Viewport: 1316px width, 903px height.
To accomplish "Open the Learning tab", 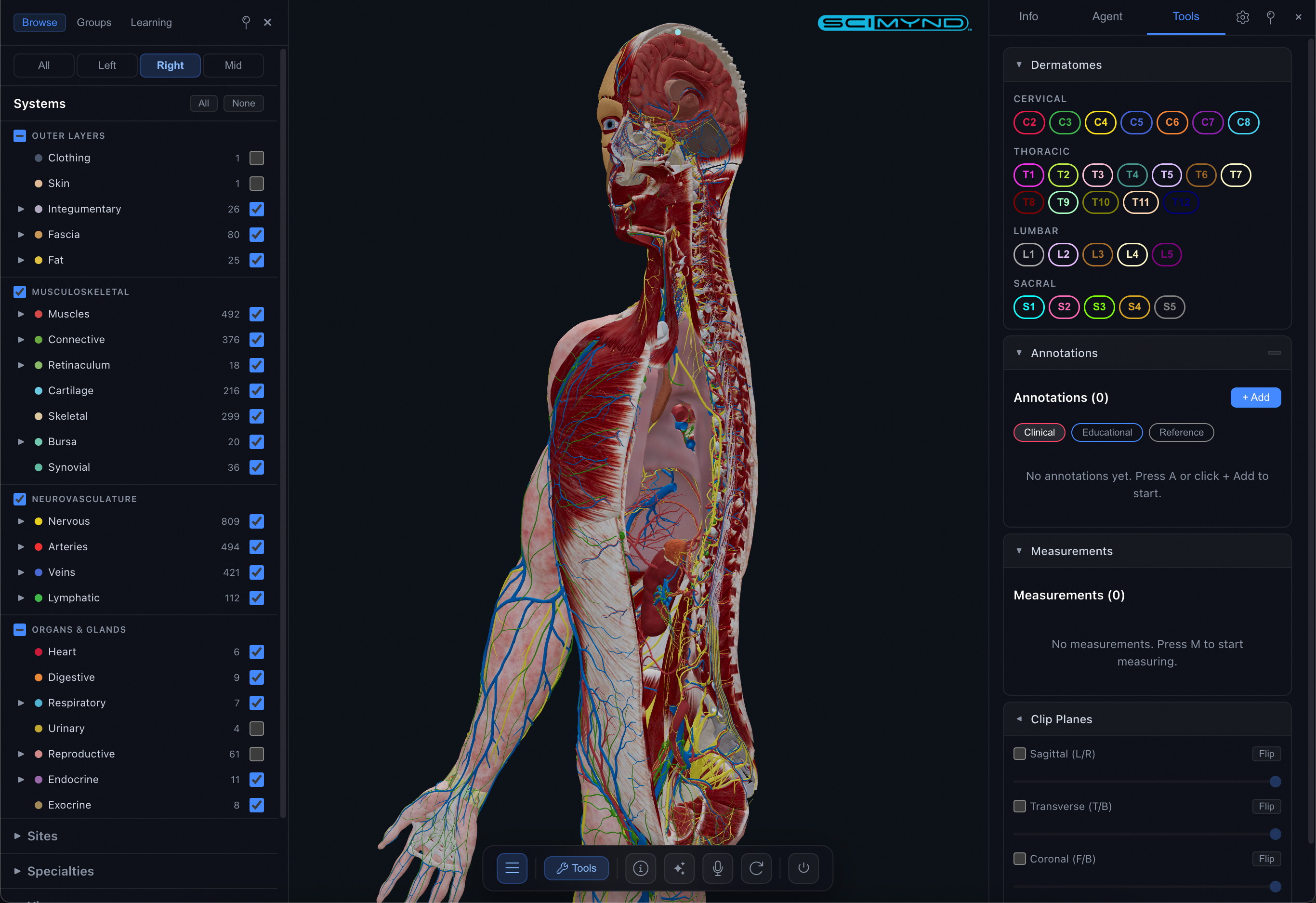I will (151, 22).
